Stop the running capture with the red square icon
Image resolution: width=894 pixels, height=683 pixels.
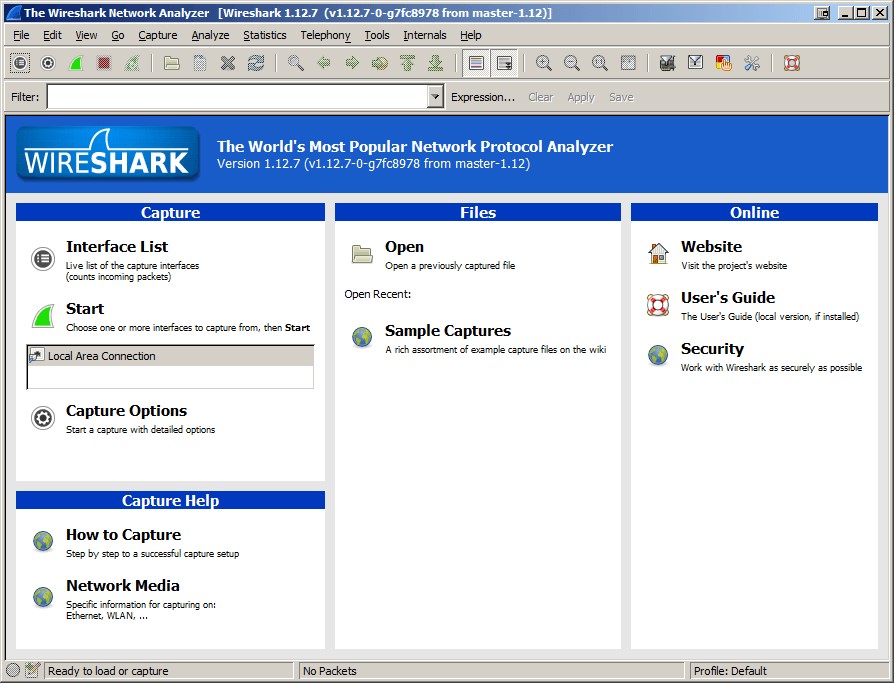click(104, 63)
